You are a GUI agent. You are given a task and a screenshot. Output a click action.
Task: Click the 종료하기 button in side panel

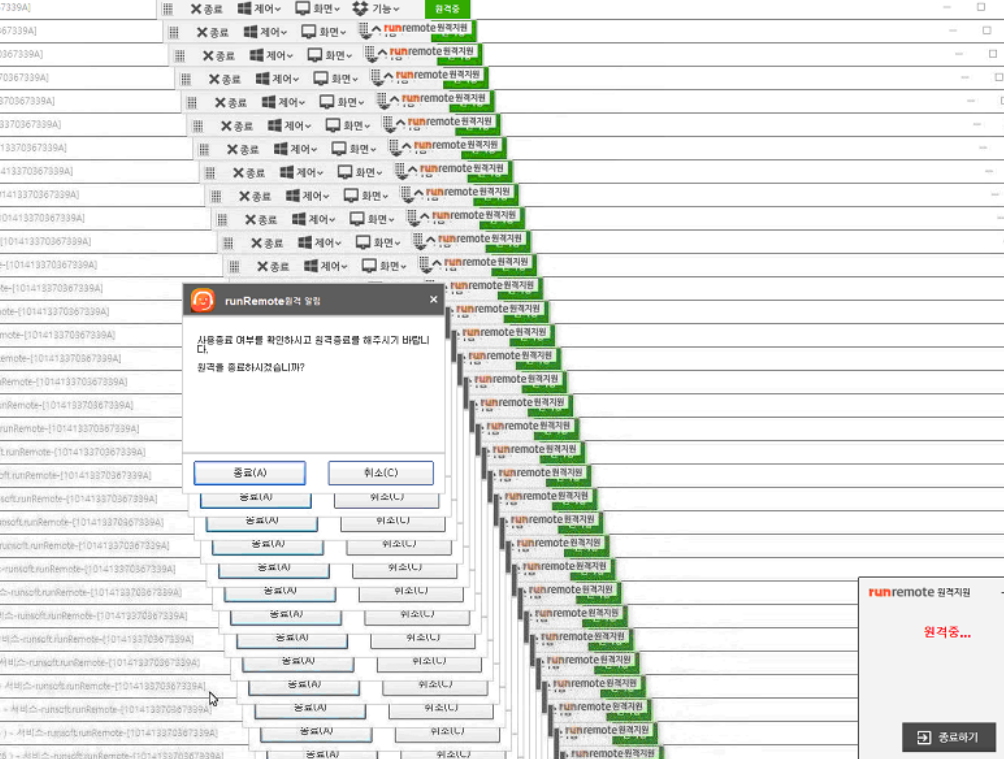[949, 738]
